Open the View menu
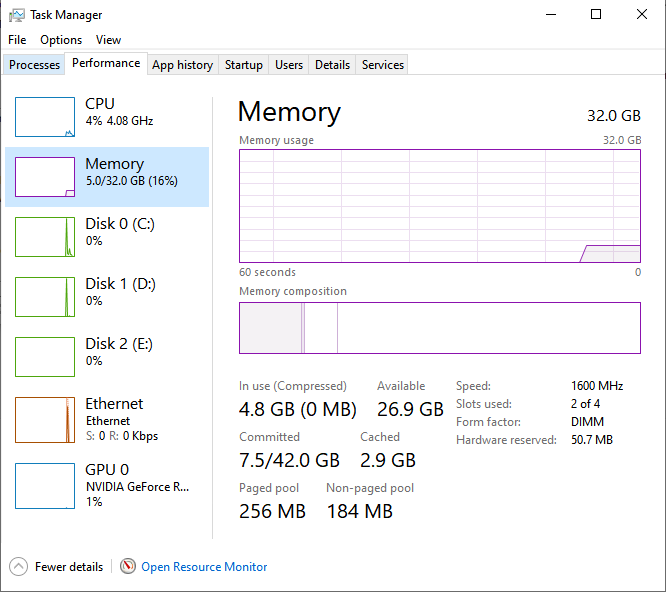This screenshot has width=666, height=592. [108, 40]
